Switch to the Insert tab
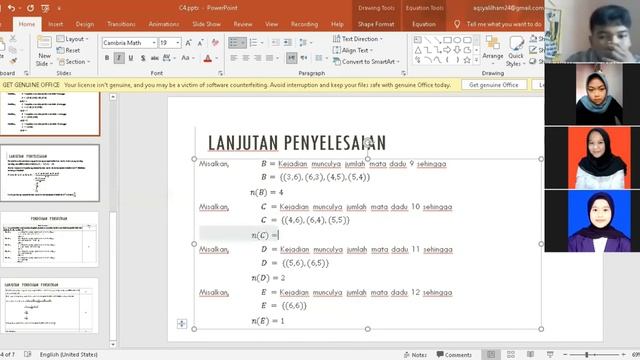The height and width of the screenshot is (360, 640). [56, 24]
